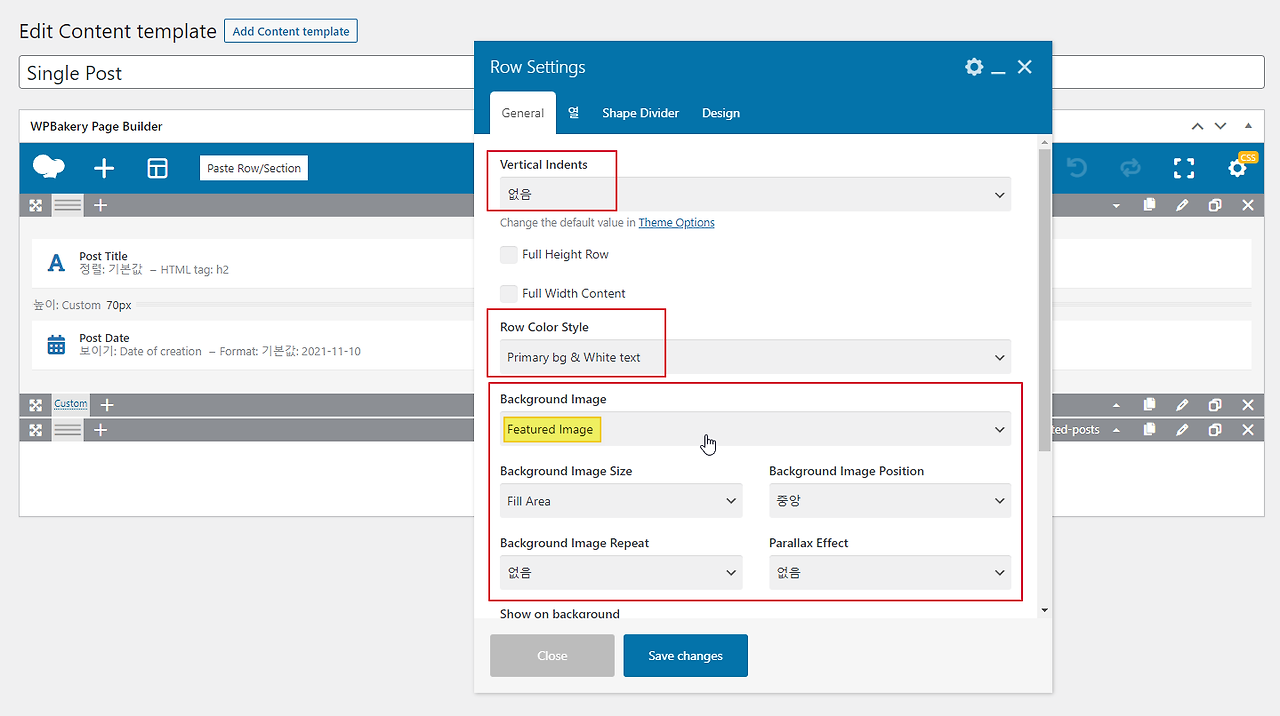This screenshot has height=716, width=1280.
Task: Add new element with toolbar plus icon
Action: pos(104,168)
